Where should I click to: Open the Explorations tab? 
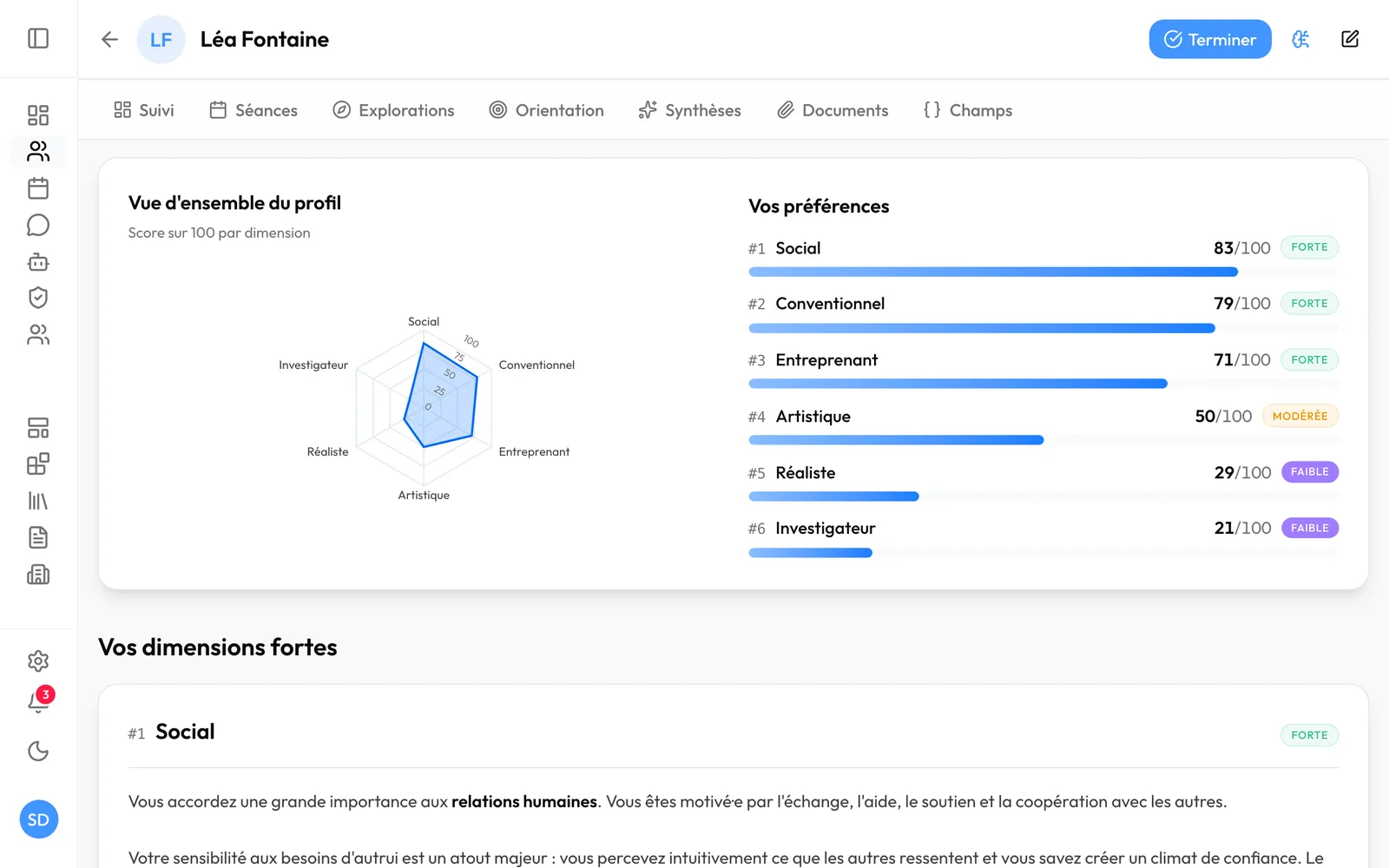(x=393, y=110)
